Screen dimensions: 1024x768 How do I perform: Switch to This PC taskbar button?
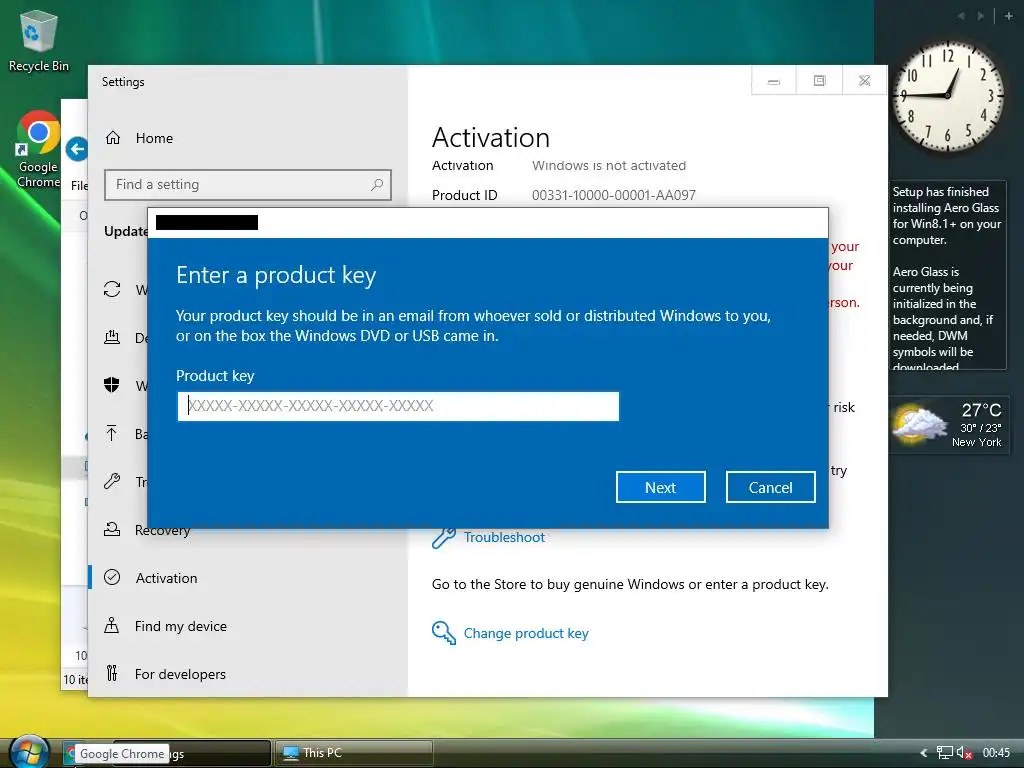point(353,753)
